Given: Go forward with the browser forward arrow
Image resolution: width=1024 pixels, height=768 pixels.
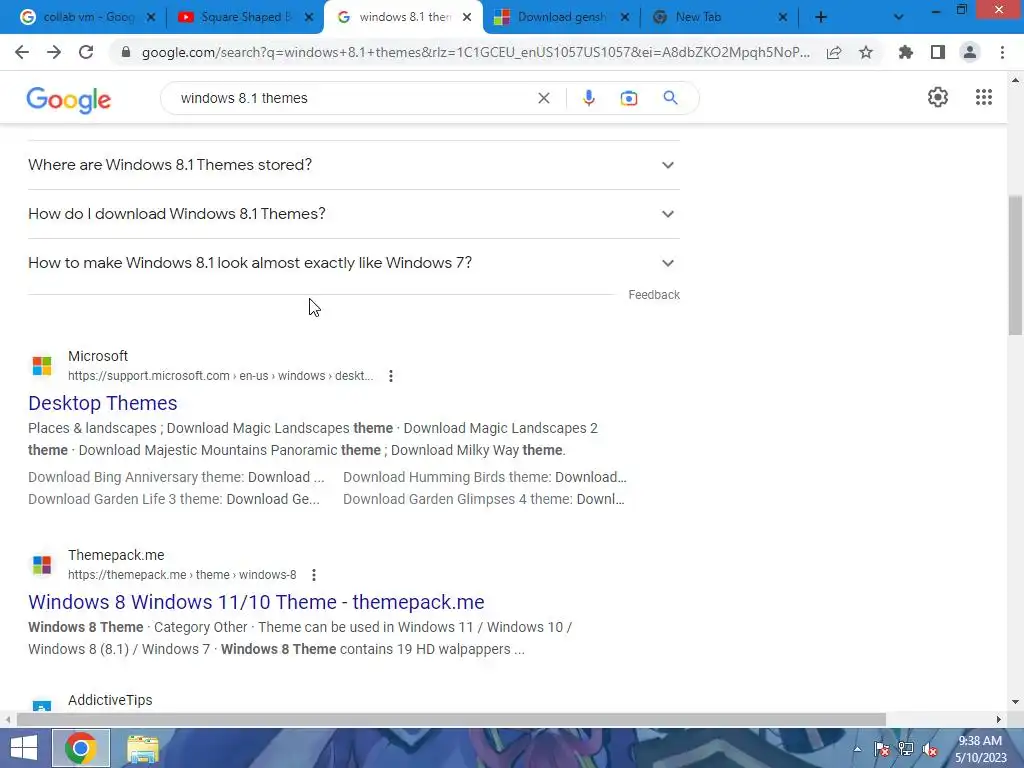Looking at the screenshot, I should (x=54, y=52).
